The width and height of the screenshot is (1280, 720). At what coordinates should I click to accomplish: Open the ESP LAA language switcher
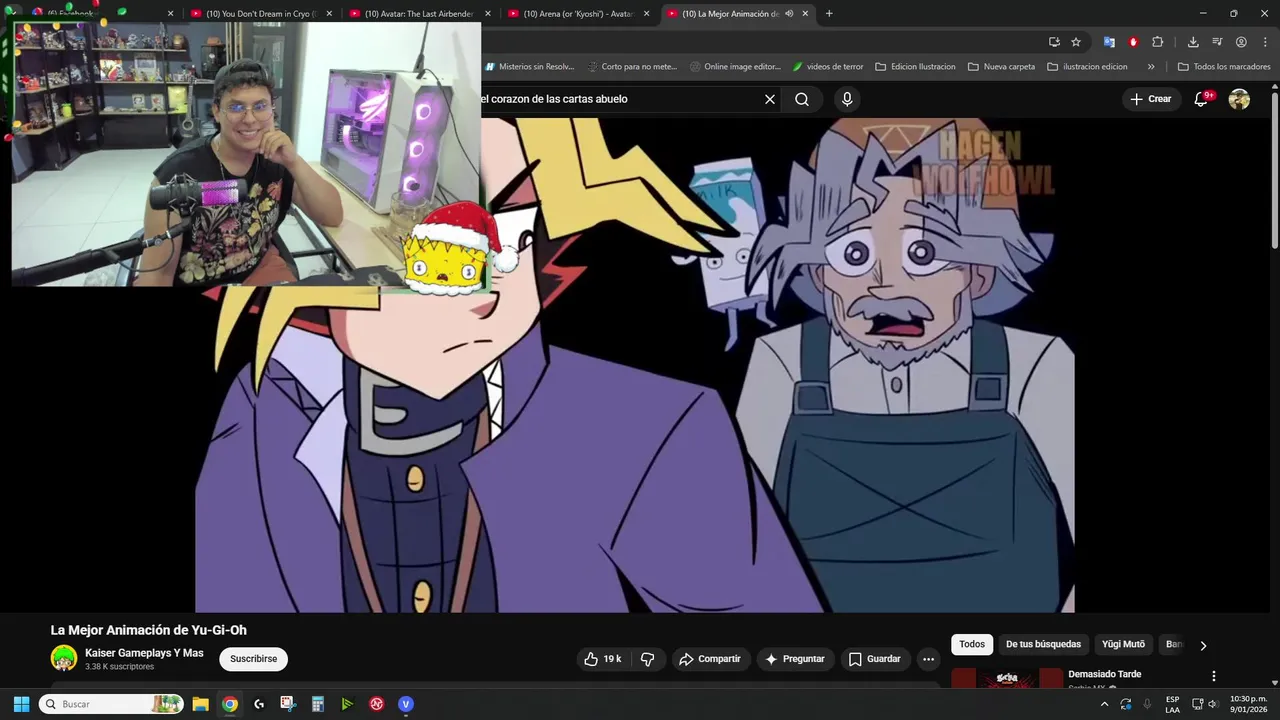tap(1172, 704)
